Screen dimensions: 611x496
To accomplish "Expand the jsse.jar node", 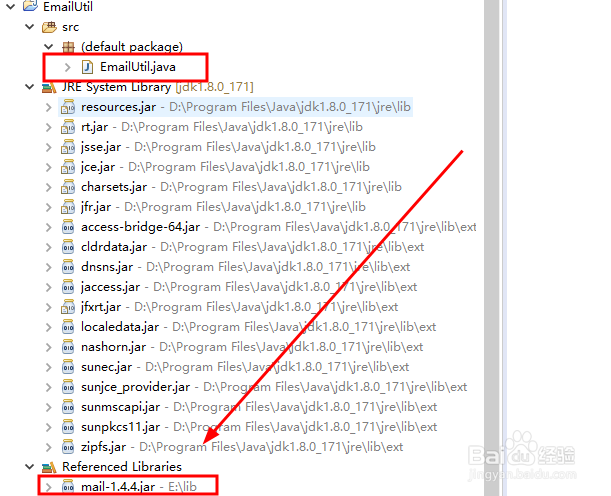I will pos(49,147).
